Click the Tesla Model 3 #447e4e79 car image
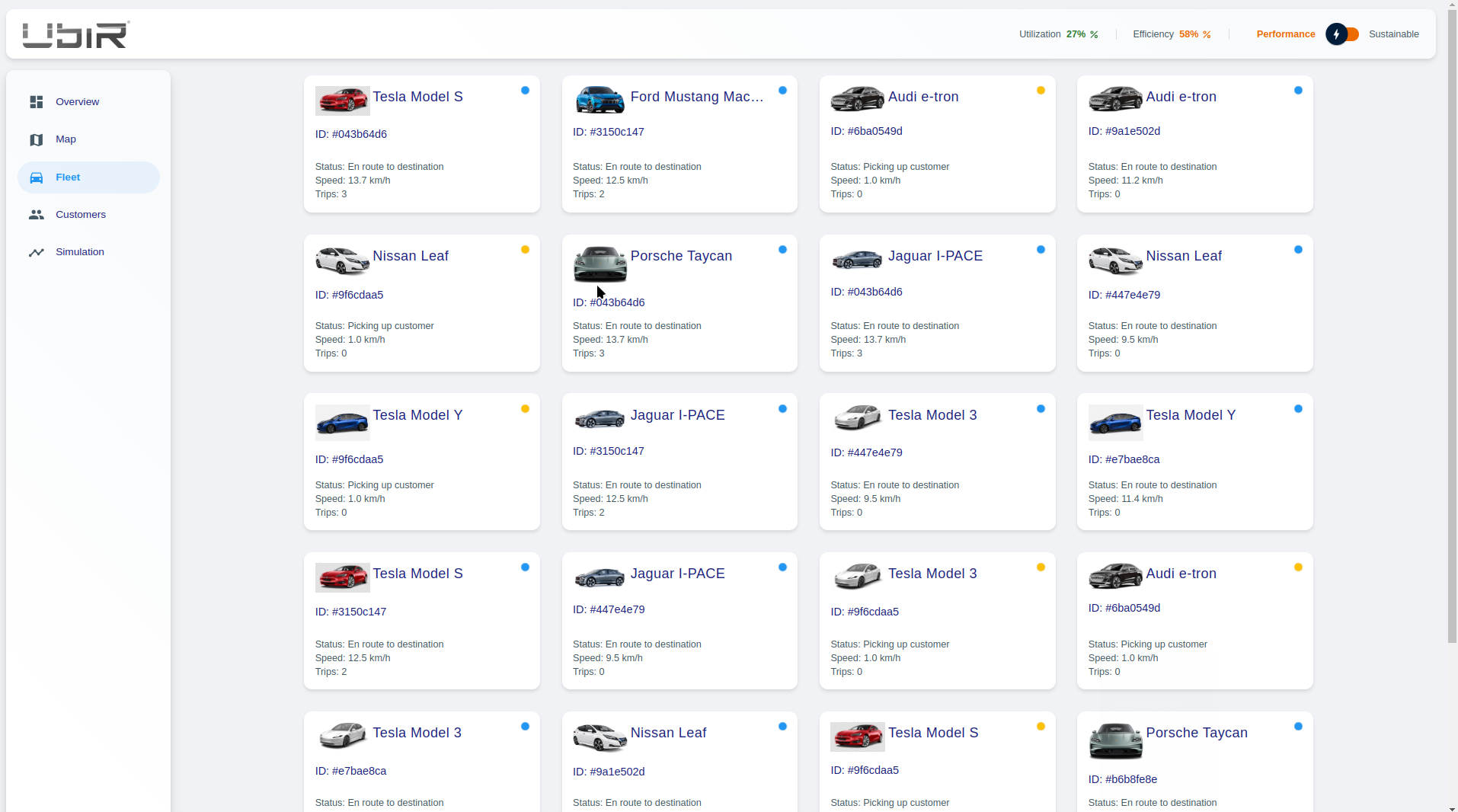This screenshot has width=1458, height=812. (x=858, y=419)
